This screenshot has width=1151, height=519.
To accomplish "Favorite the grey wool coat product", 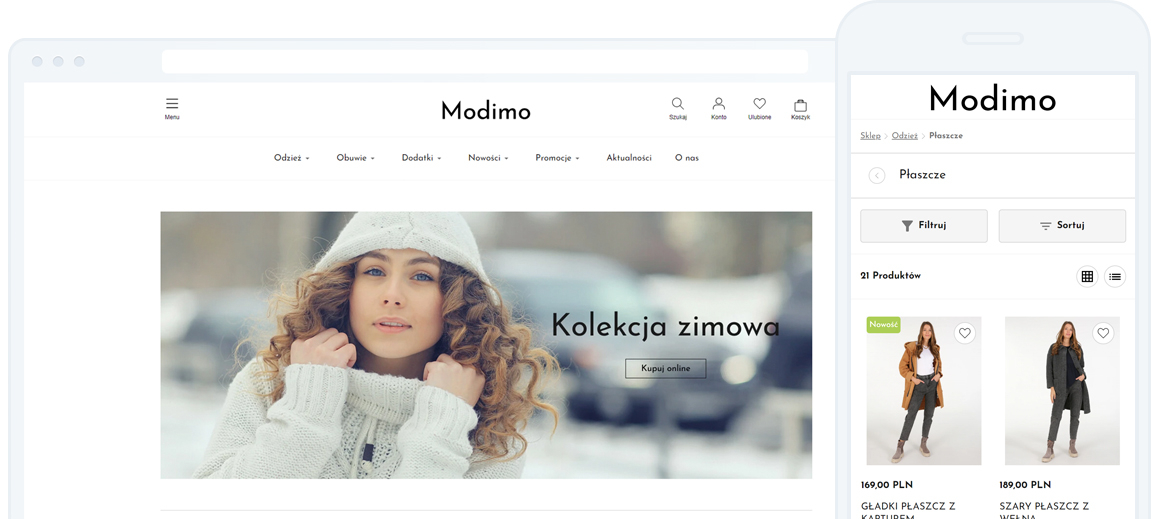I will pyautogui.click(x=1103, y=333).
